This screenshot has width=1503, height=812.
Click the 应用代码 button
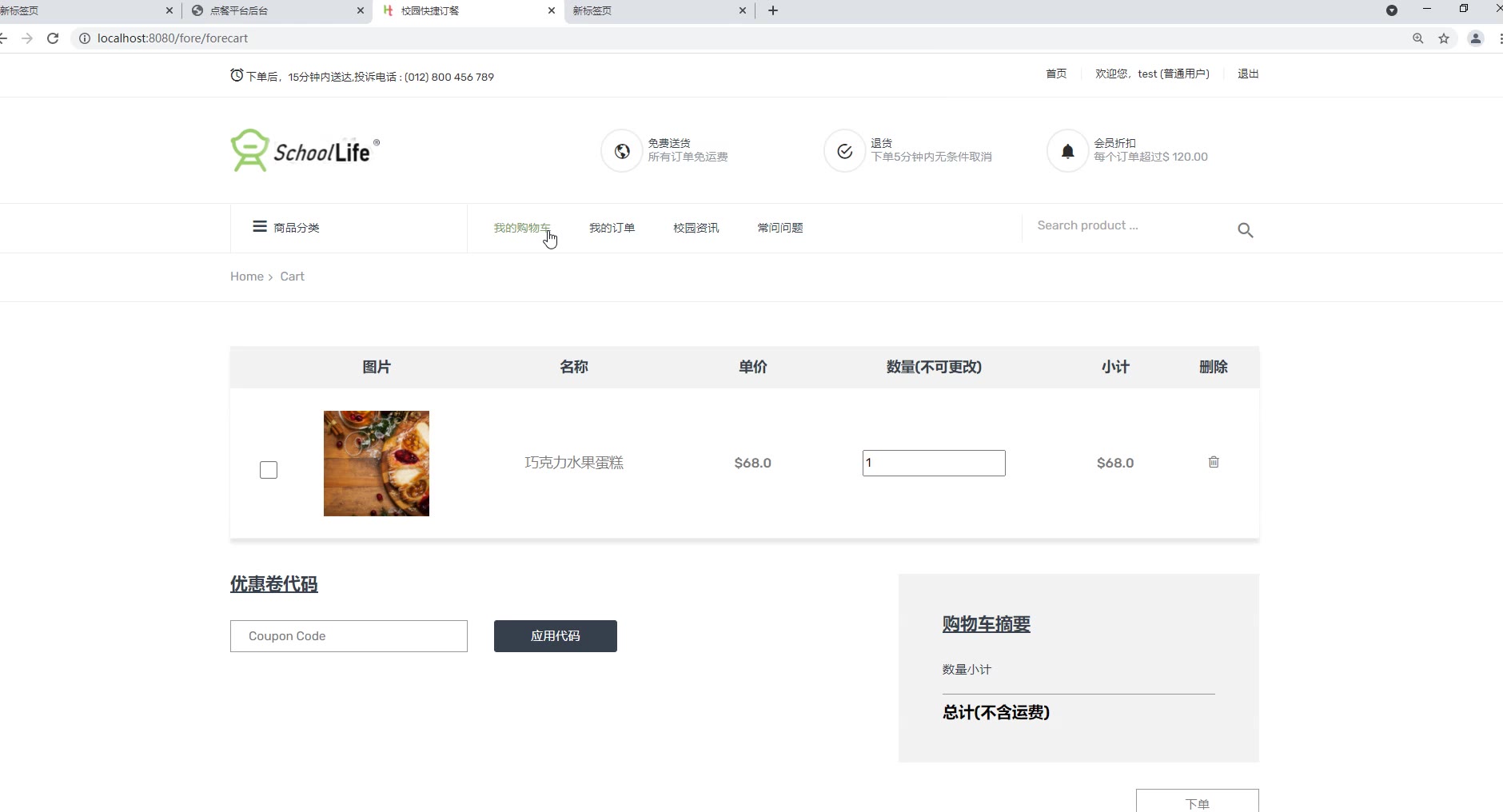[x=556, y=636]
